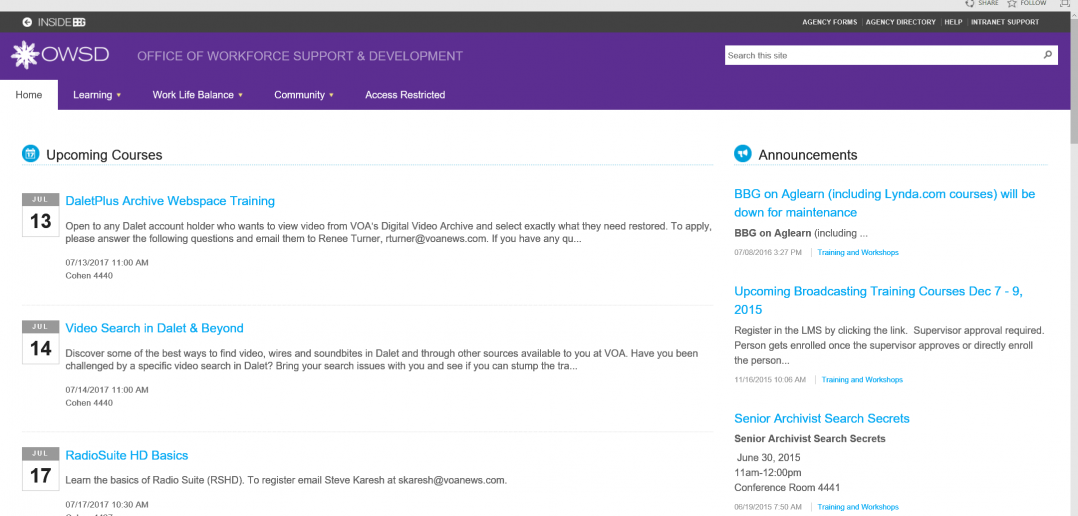Click inside the Search this site field
This screenshot has height=516, width=1078.
click(x=880, y=55)
